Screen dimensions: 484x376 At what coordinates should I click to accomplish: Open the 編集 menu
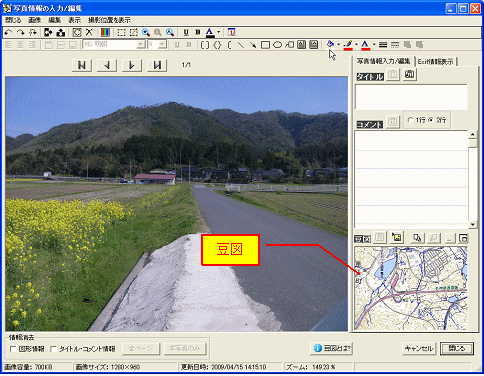click(55, 20)
